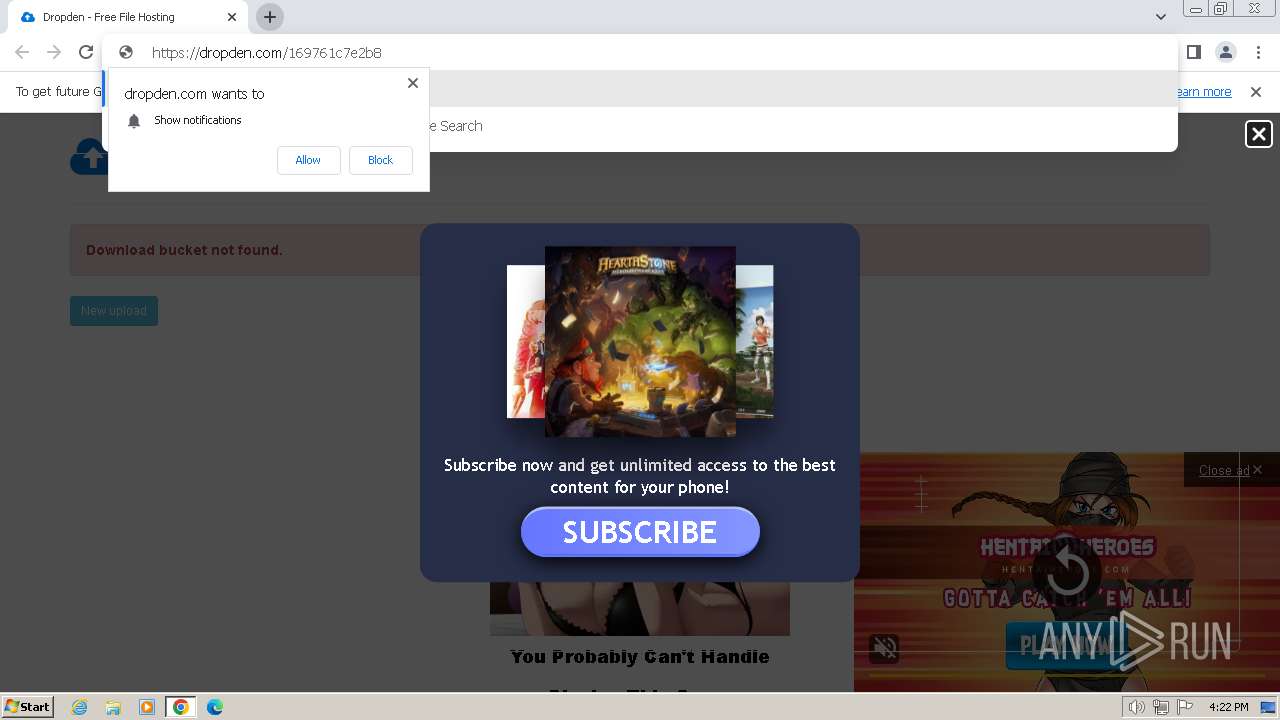Unmute the video ad speaker icon
The width and height of the screenshot is (1280, 720).
pyautogui.click(x=884, y=648)
